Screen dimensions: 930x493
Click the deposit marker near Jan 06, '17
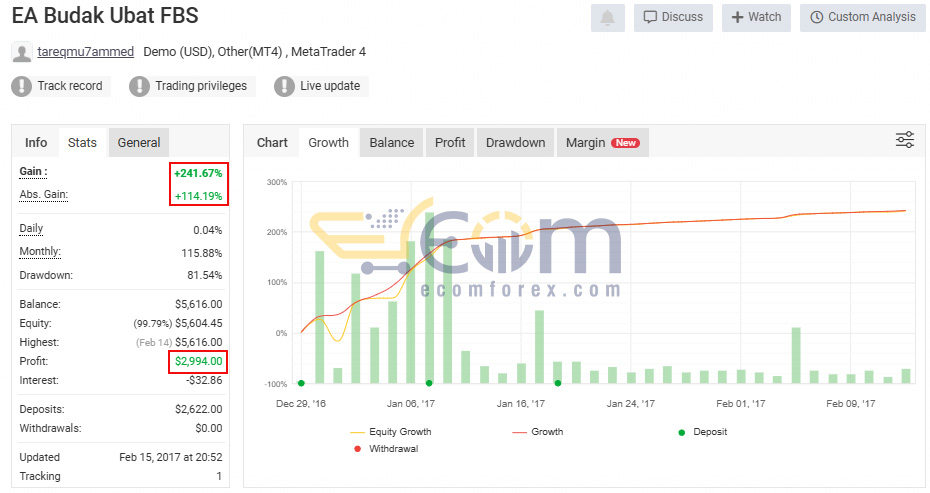click(x=429, y=383)
